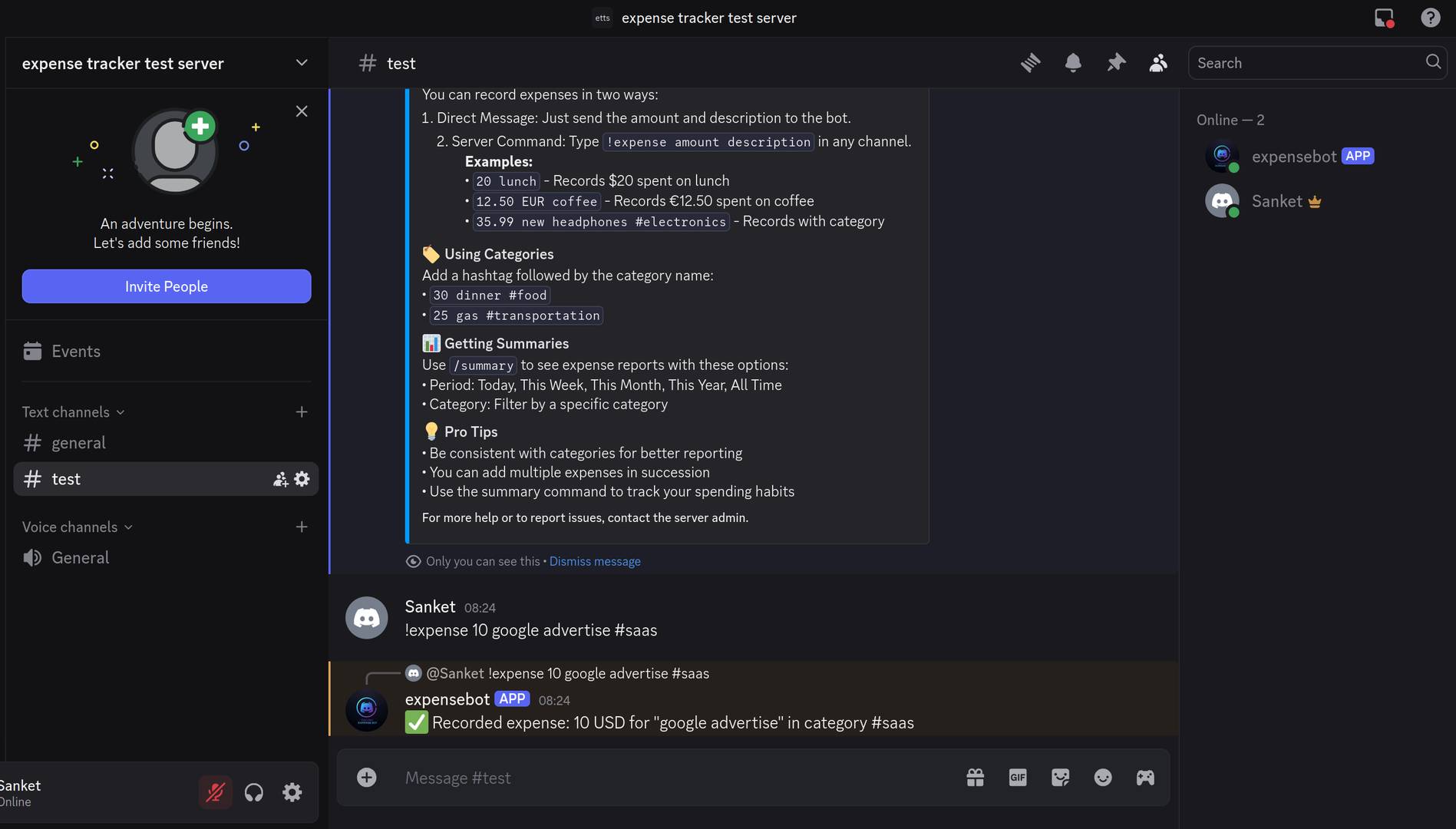Click the Invite People button
Image resolution: width=1456 pixels, height=829 pixels.
[167, 286]
